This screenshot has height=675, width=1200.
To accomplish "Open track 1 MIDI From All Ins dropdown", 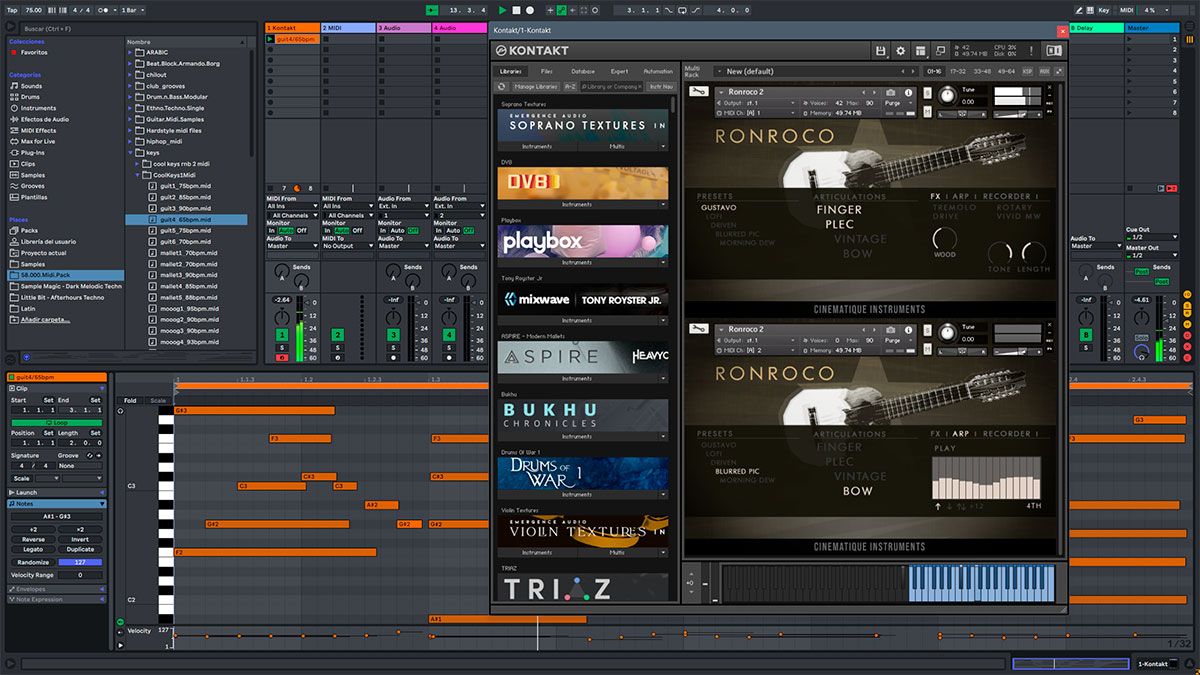I will coord(292,206).
